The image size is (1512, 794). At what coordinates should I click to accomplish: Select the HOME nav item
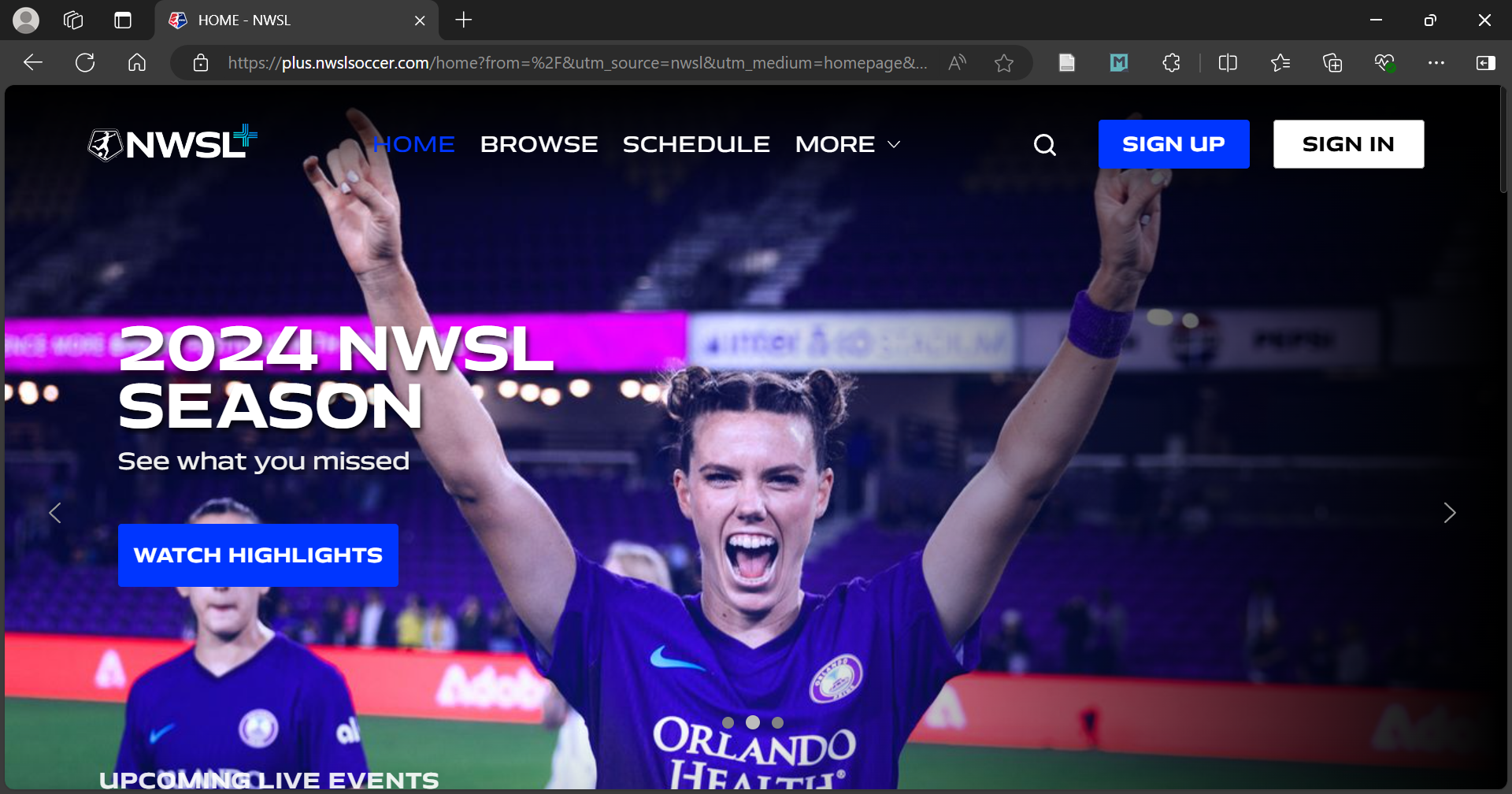click(414, 145)
